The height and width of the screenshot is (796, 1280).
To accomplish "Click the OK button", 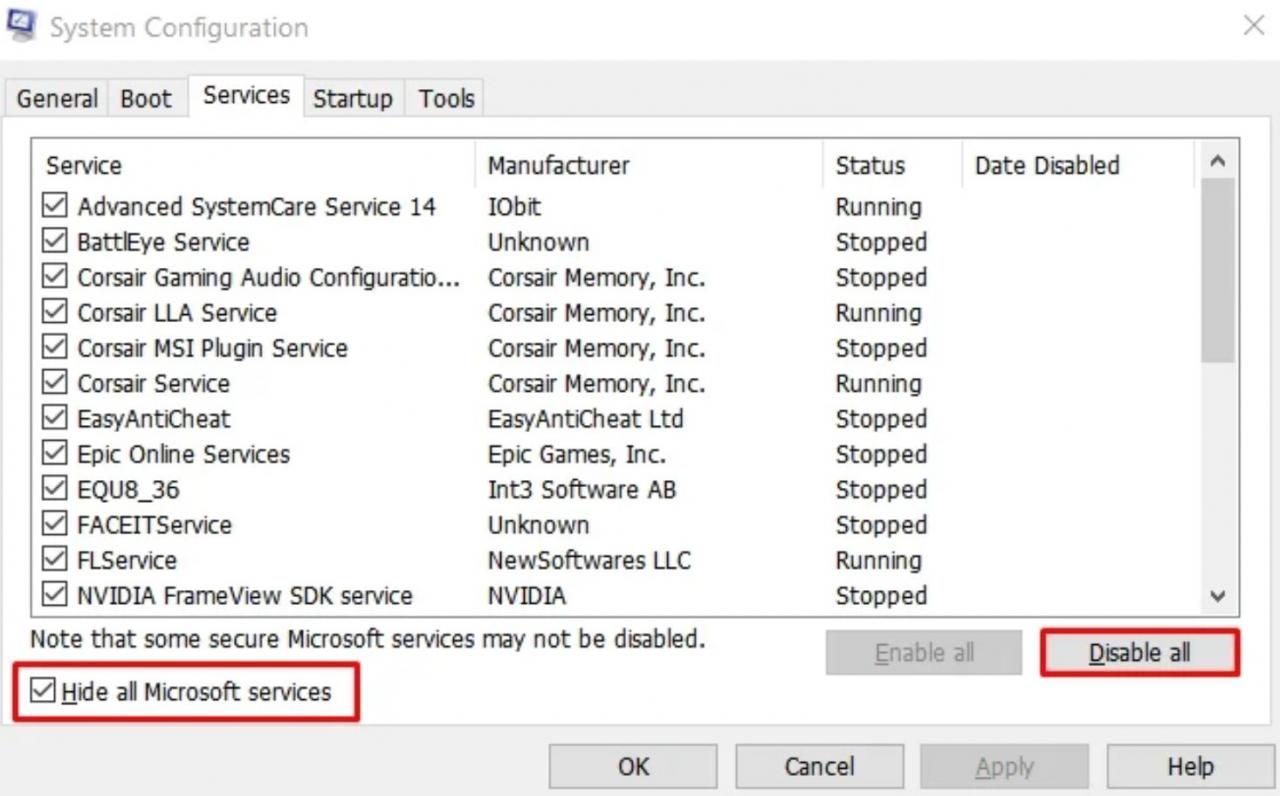I will [633, 767].
